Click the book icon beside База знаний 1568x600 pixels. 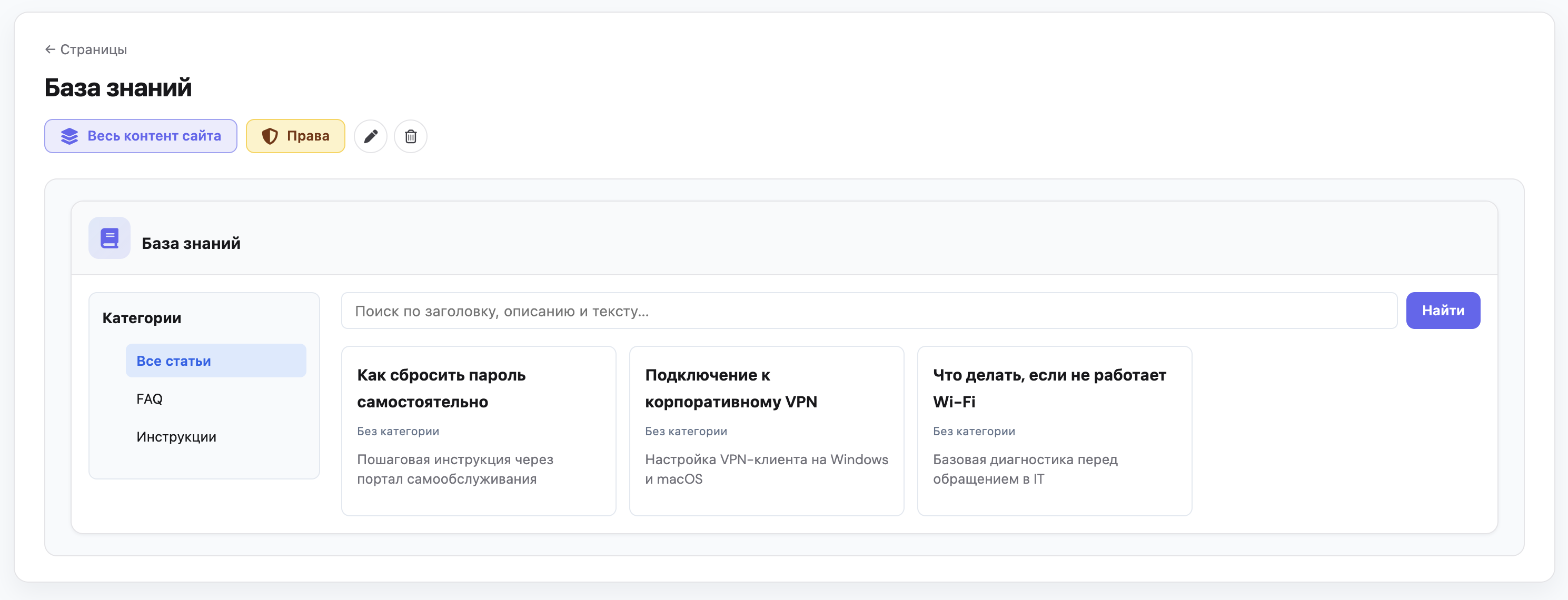(x=110, y=238)
